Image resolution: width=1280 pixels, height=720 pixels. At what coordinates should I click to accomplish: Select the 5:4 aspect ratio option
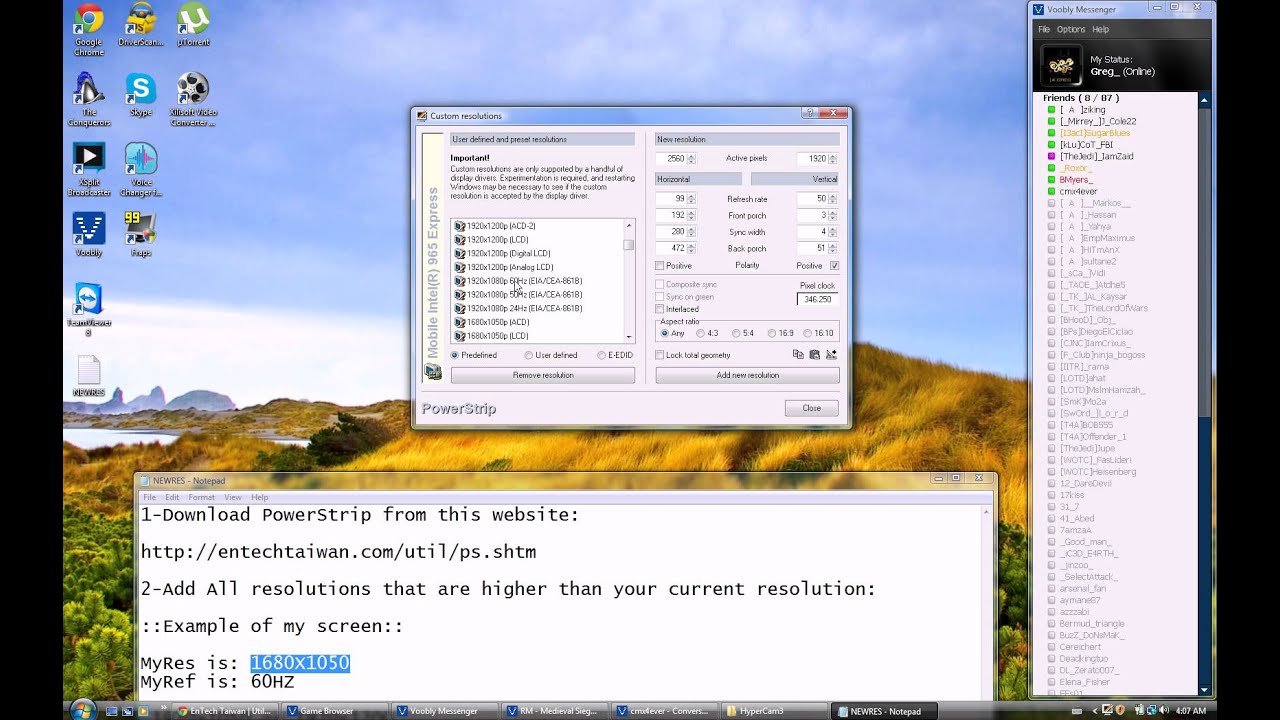pyautogui.click(x=736, y=333)
